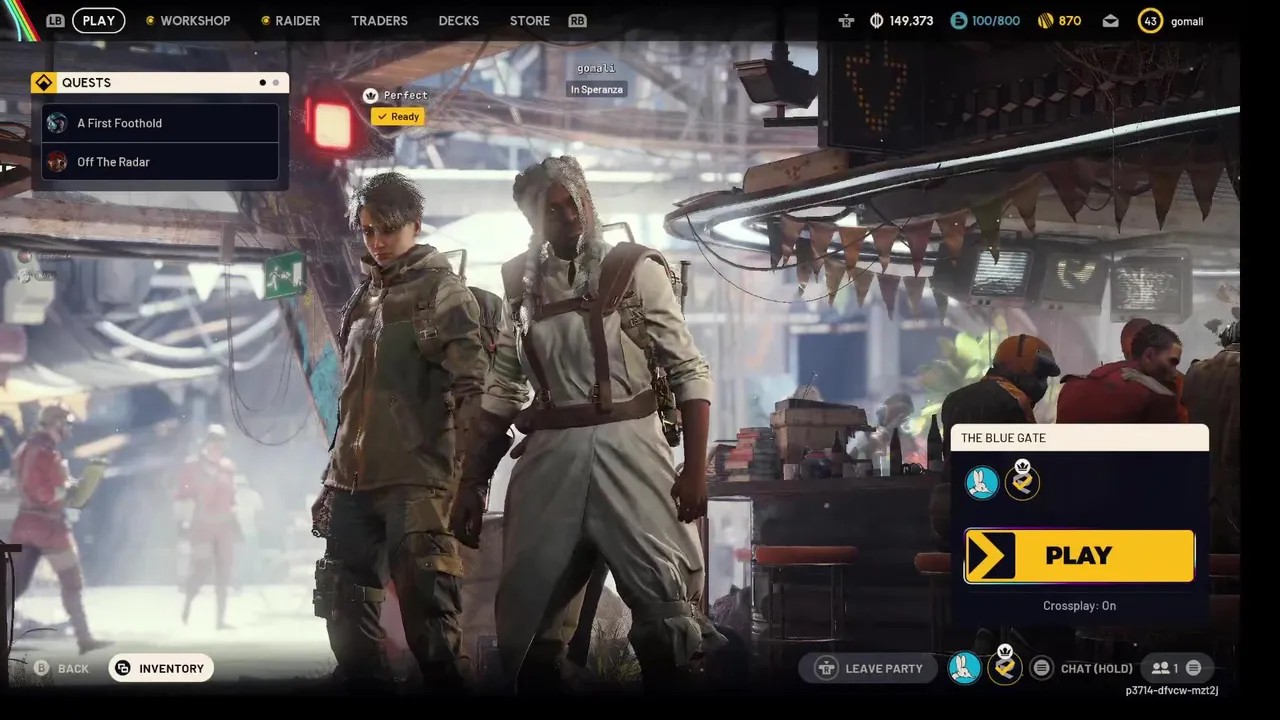1280x720 pixels.
Task: Open the mail inbox envelope icon
Action: point(1111,20)
